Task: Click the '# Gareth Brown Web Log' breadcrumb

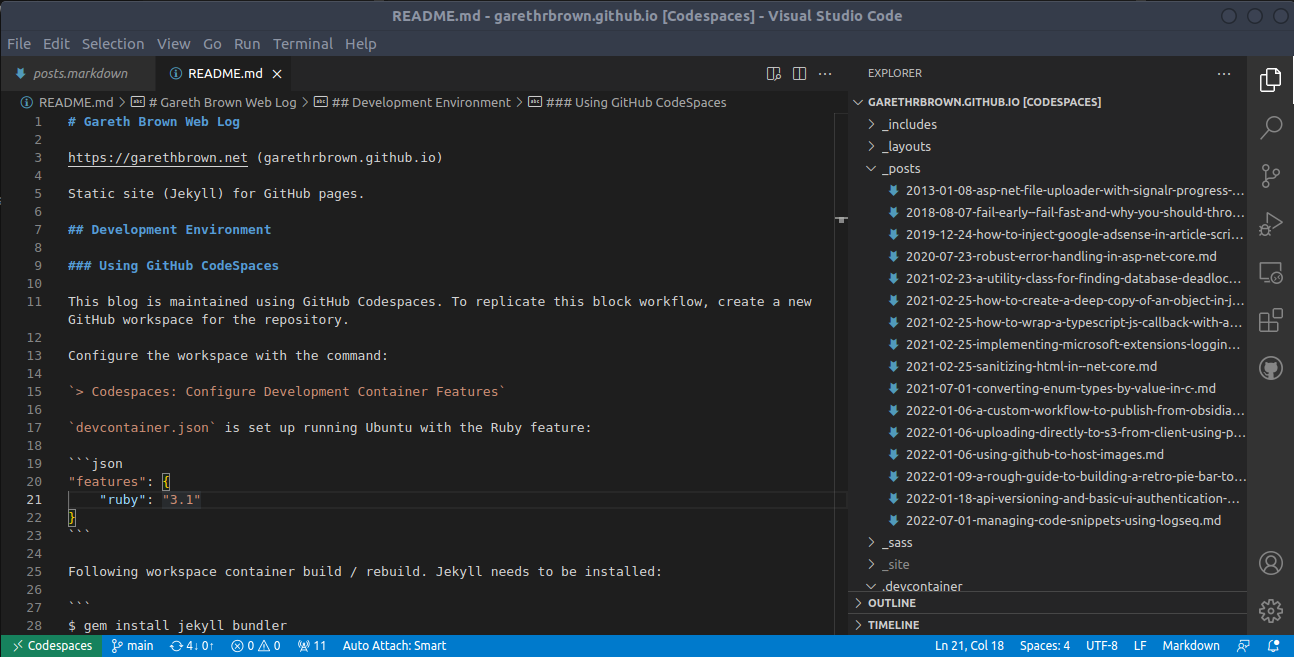Action: 214,102
